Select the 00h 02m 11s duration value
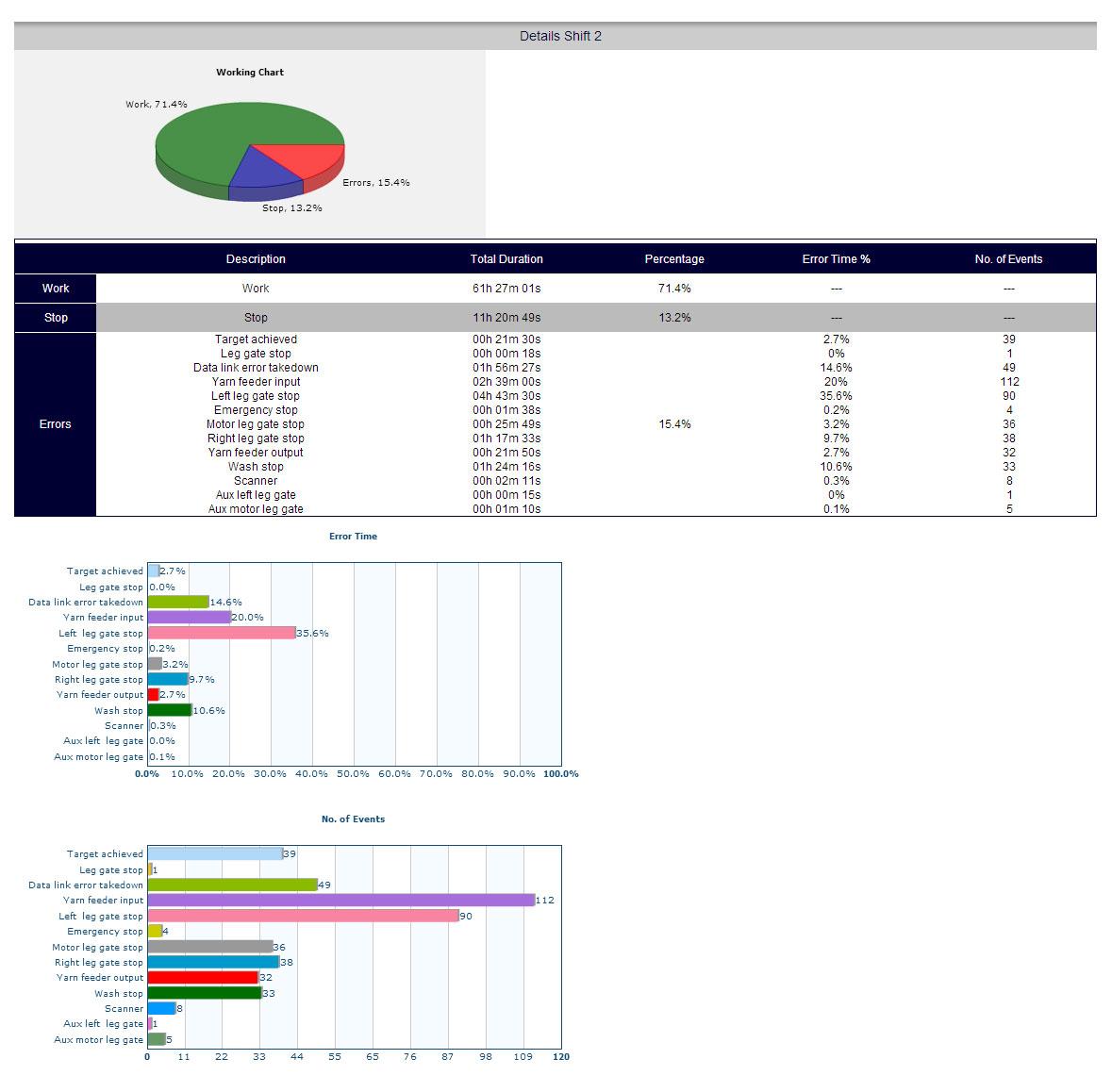Viewport: 1112px width, 1092px height. click(x=506, y=482)
